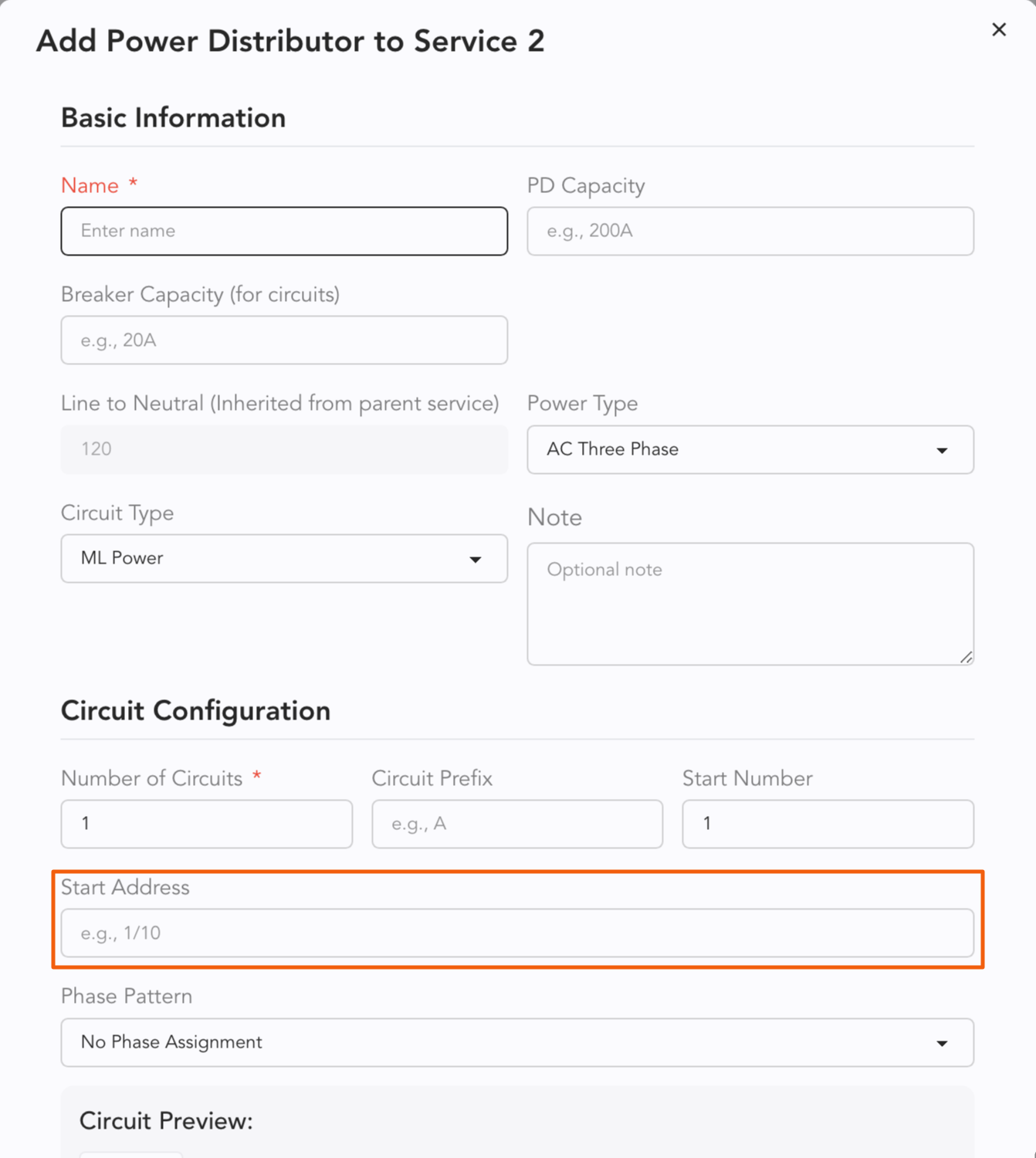Click the "Breaker Capacity (for circuits)" label
Viewport: 1036px width, 1158px height.
coord(200,295)
